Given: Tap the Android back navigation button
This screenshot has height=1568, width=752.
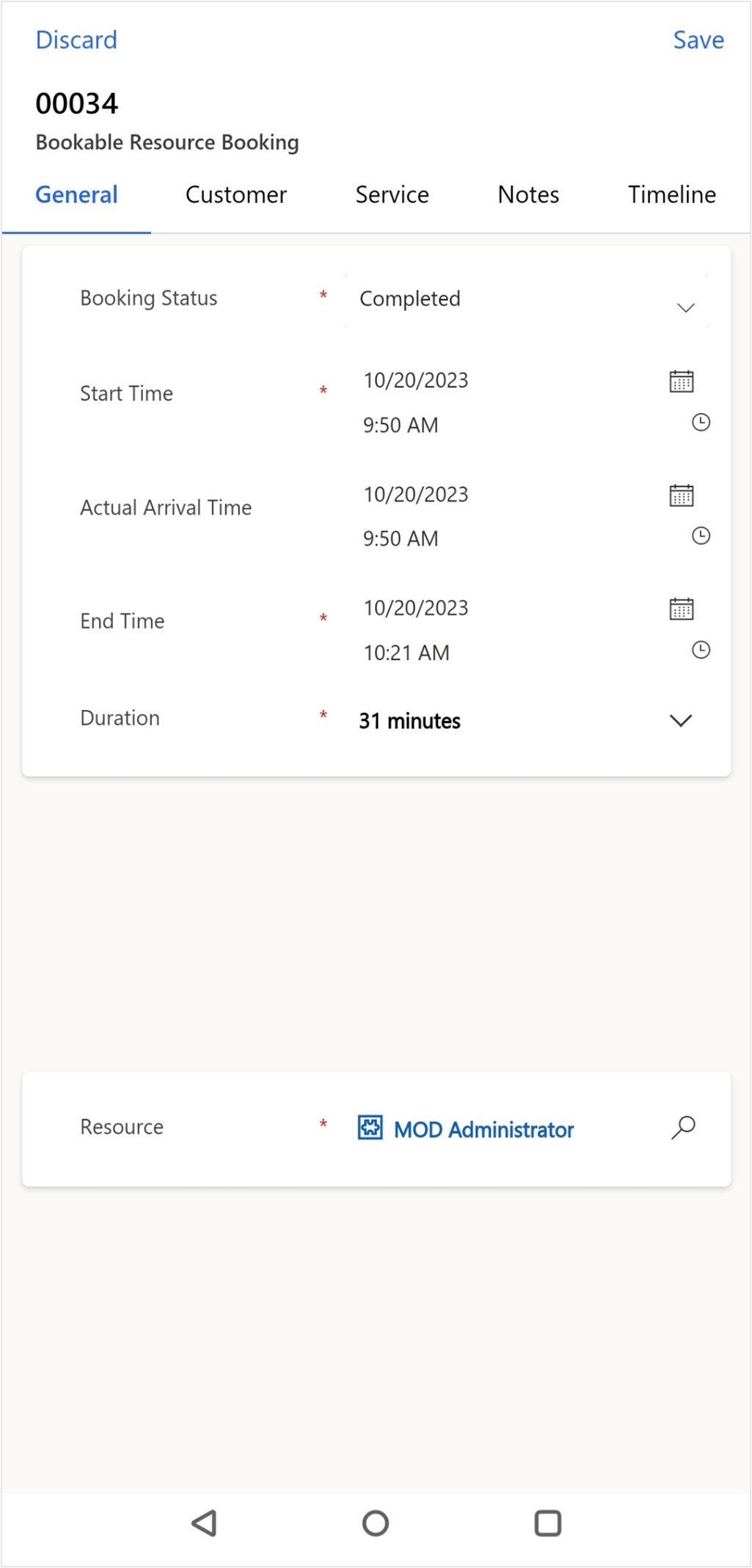Looking at the screenshot, I should (x=204, y=1523).
